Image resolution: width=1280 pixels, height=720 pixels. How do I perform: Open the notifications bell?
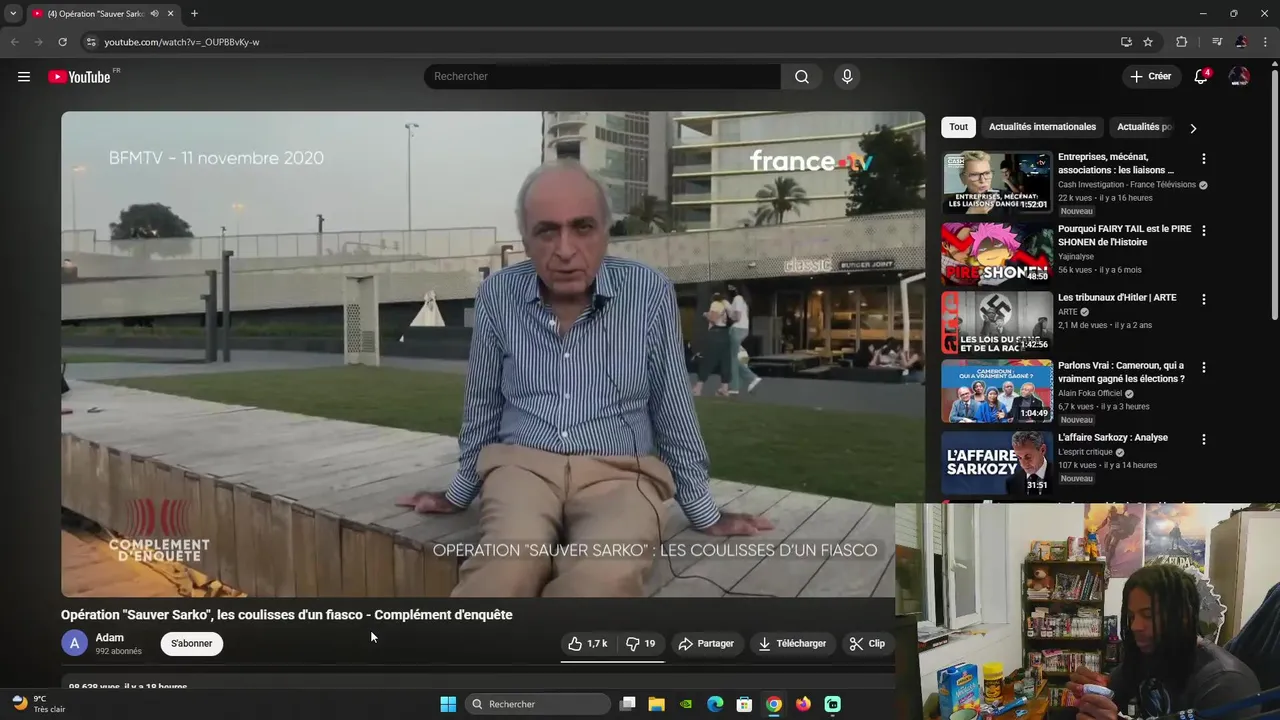click(1201, 77)
